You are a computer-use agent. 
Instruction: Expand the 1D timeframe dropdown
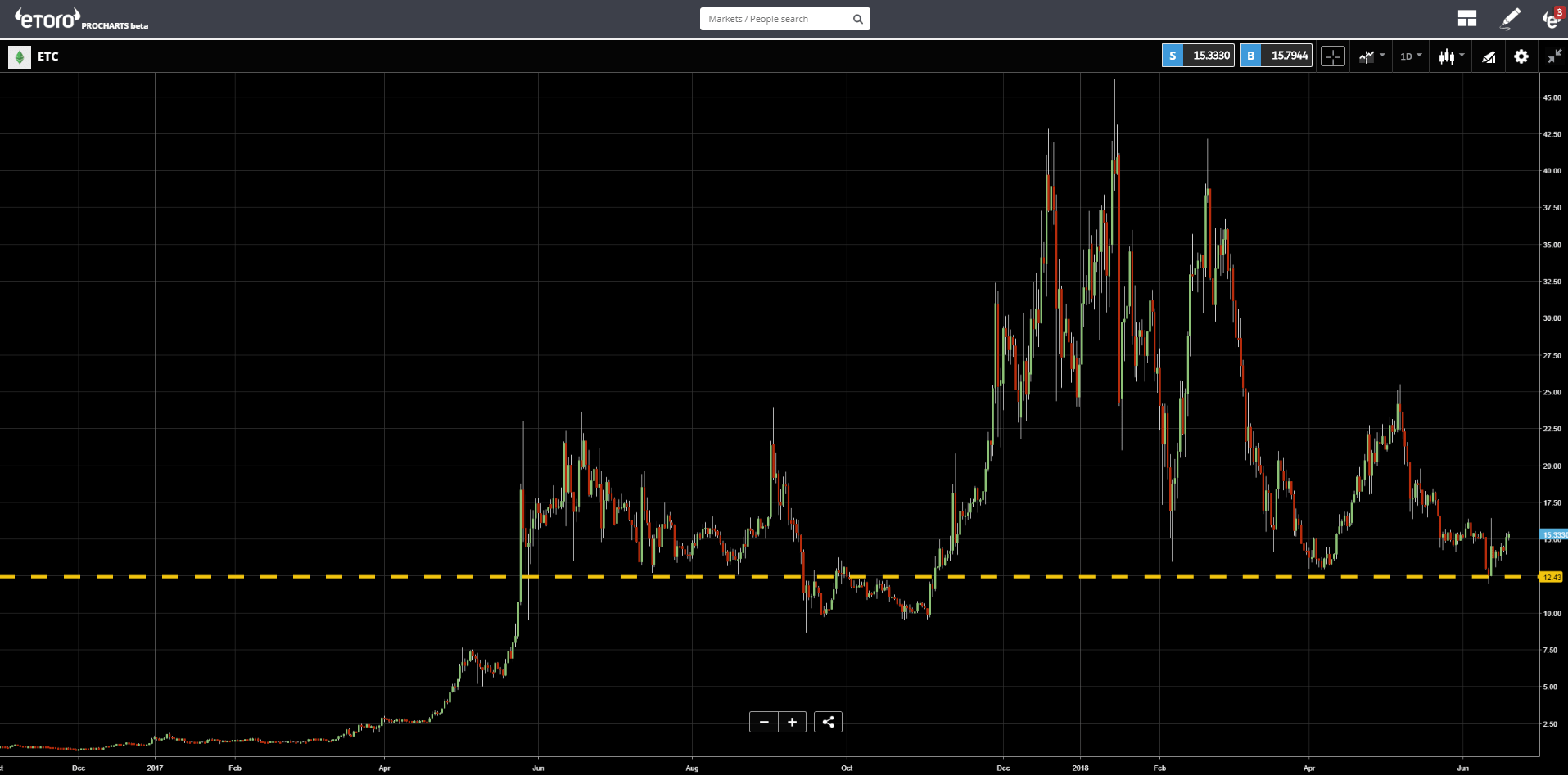tap(1411, 56)
